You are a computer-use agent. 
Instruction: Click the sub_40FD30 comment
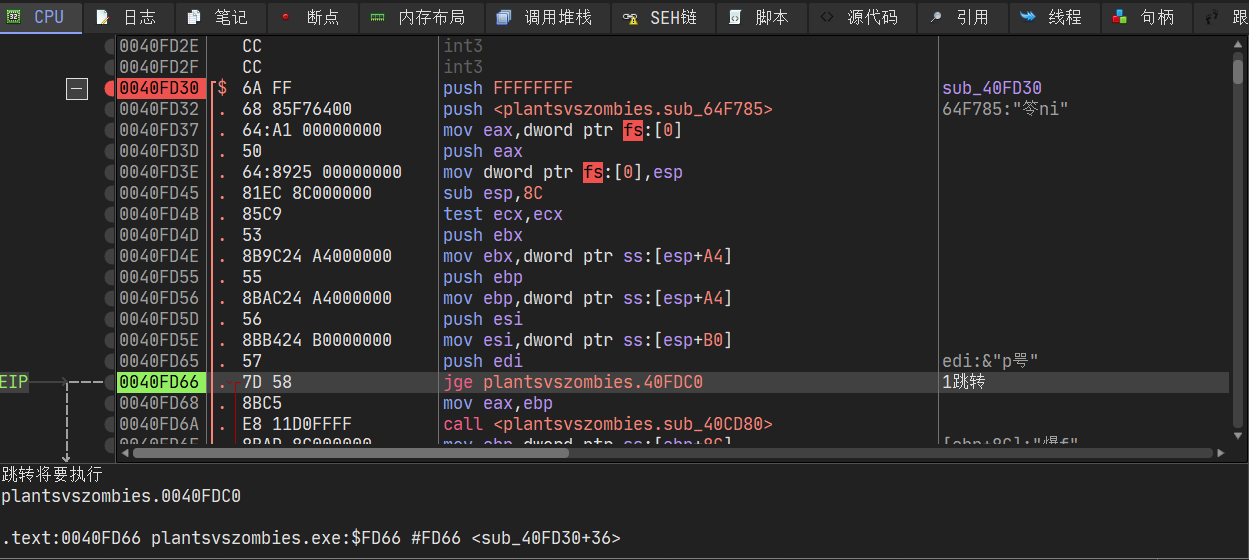point(992,88)
